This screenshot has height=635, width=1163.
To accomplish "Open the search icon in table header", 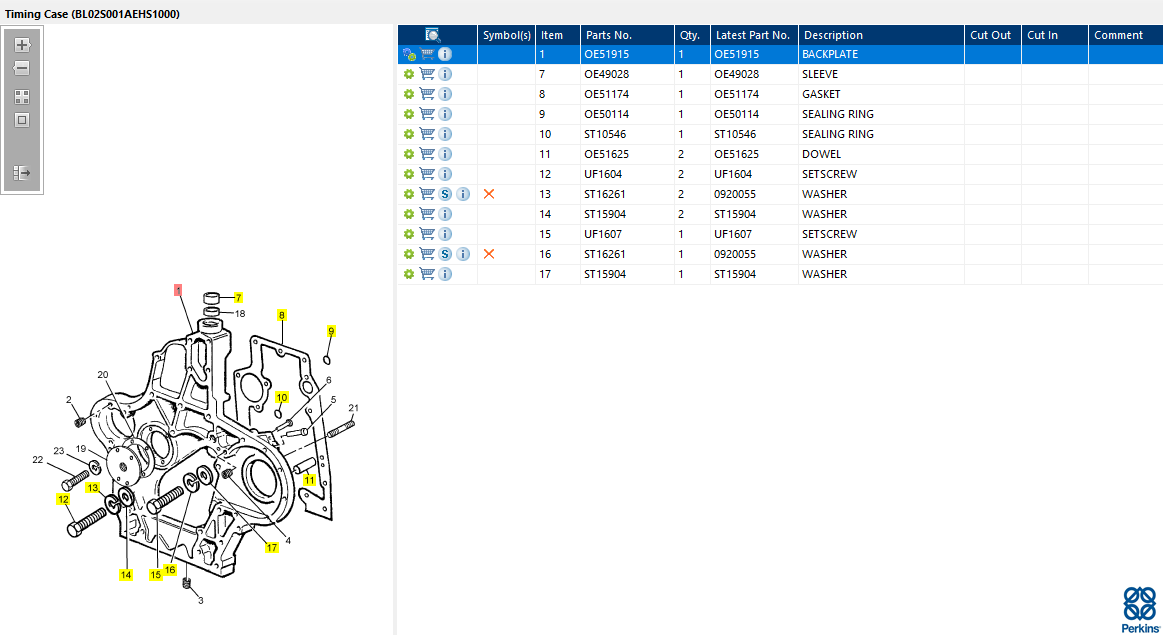I will click(433, 35).
